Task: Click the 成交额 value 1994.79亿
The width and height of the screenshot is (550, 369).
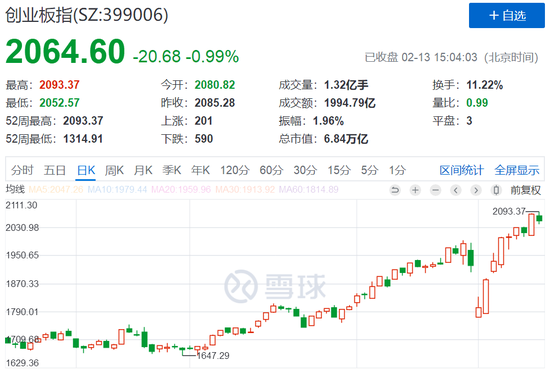Action: point(349,103)
